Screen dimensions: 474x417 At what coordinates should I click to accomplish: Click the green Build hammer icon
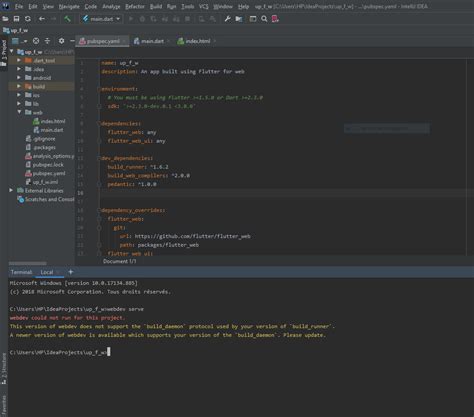(x=67, y=19)
